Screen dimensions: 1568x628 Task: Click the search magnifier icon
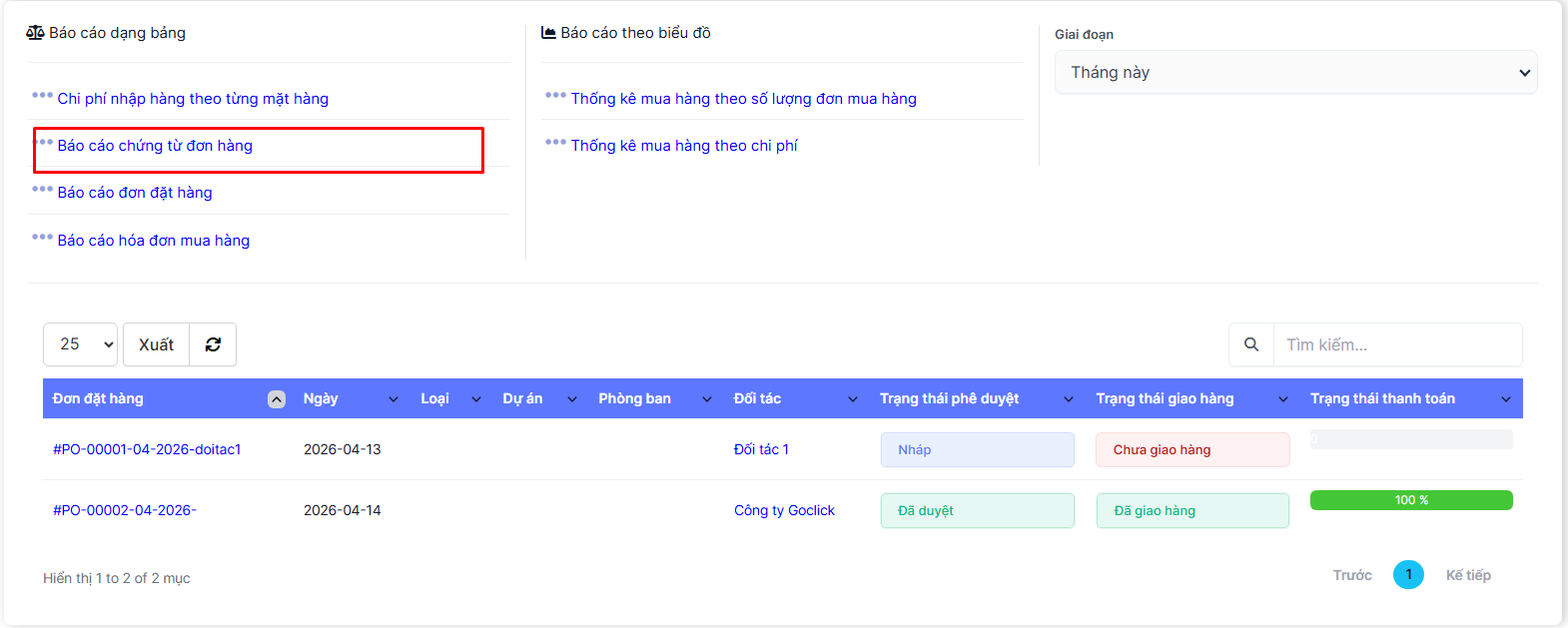click(1251, 344)
